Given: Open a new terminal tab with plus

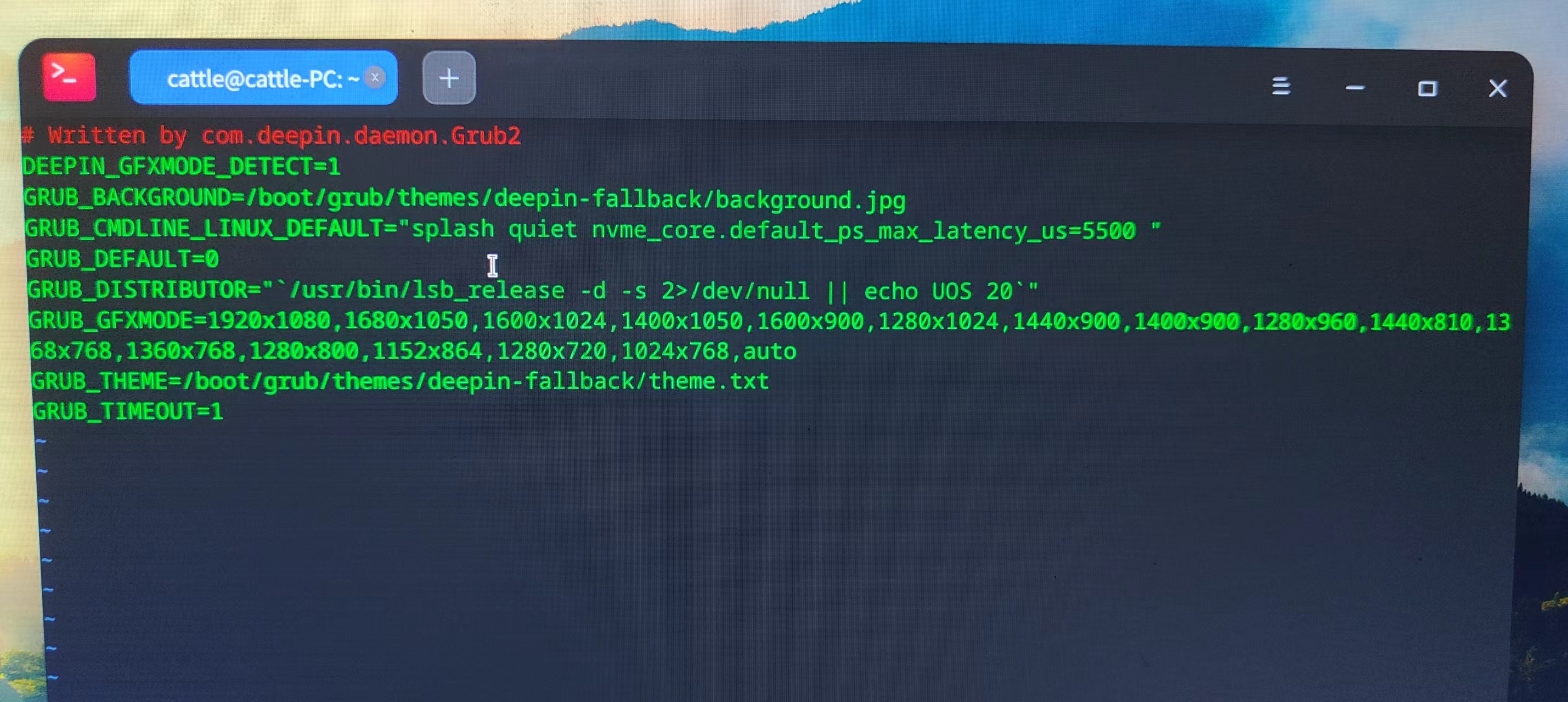Looking at the screenshot, I should [449, 78].
